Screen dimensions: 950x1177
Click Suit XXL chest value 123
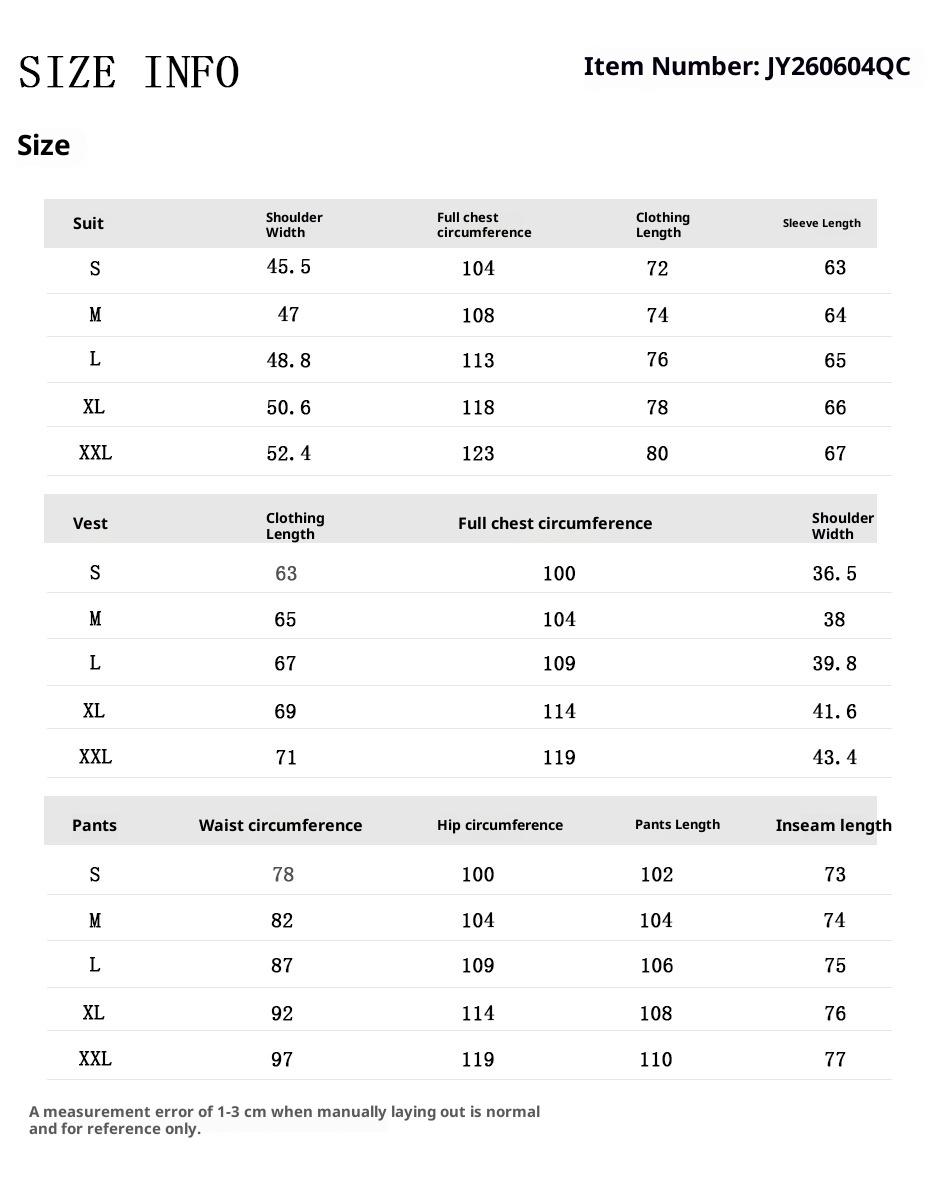tap(478, 453)
